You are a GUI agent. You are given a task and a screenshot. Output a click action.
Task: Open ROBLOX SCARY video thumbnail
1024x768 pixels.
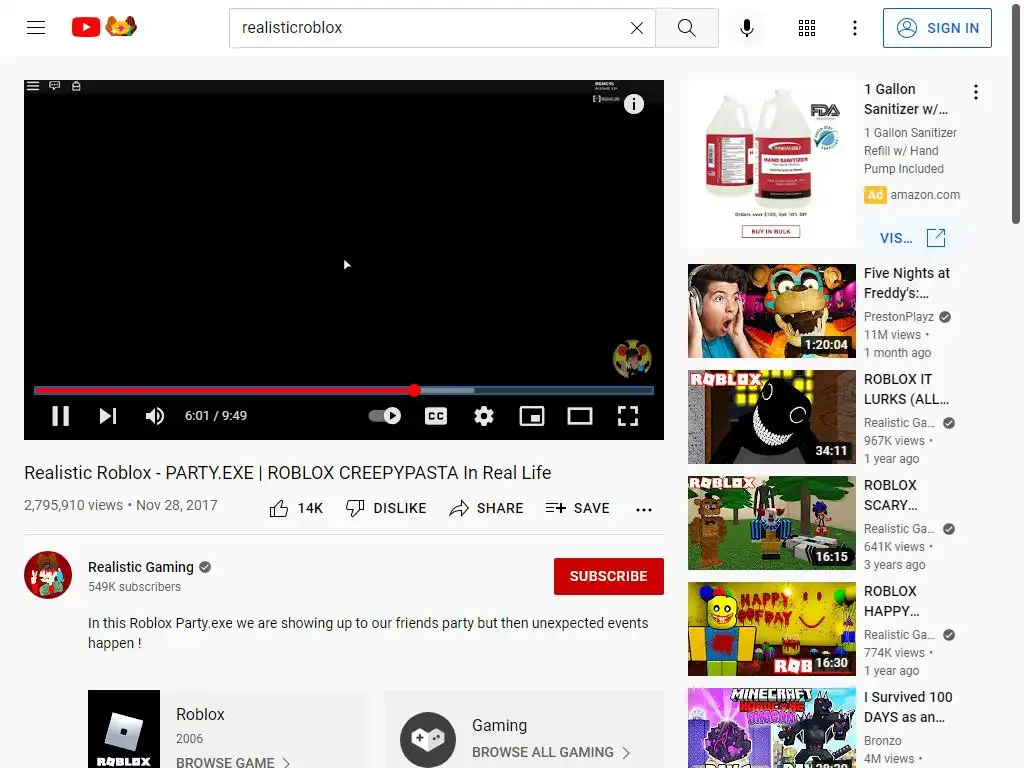click(x=771, y=522)
